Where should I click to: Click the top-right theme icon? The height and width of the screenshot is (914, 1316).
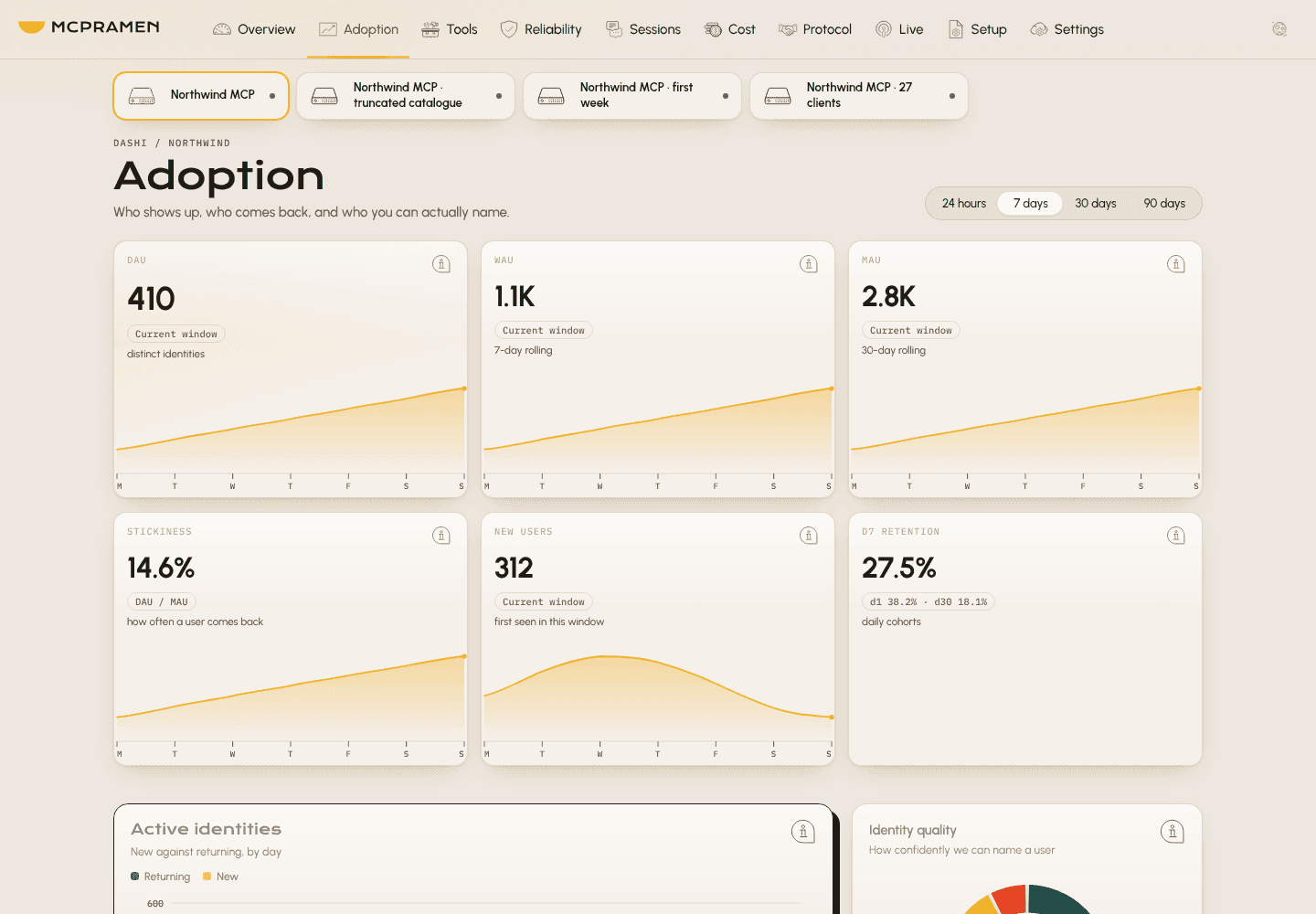tap(1279, 29)
